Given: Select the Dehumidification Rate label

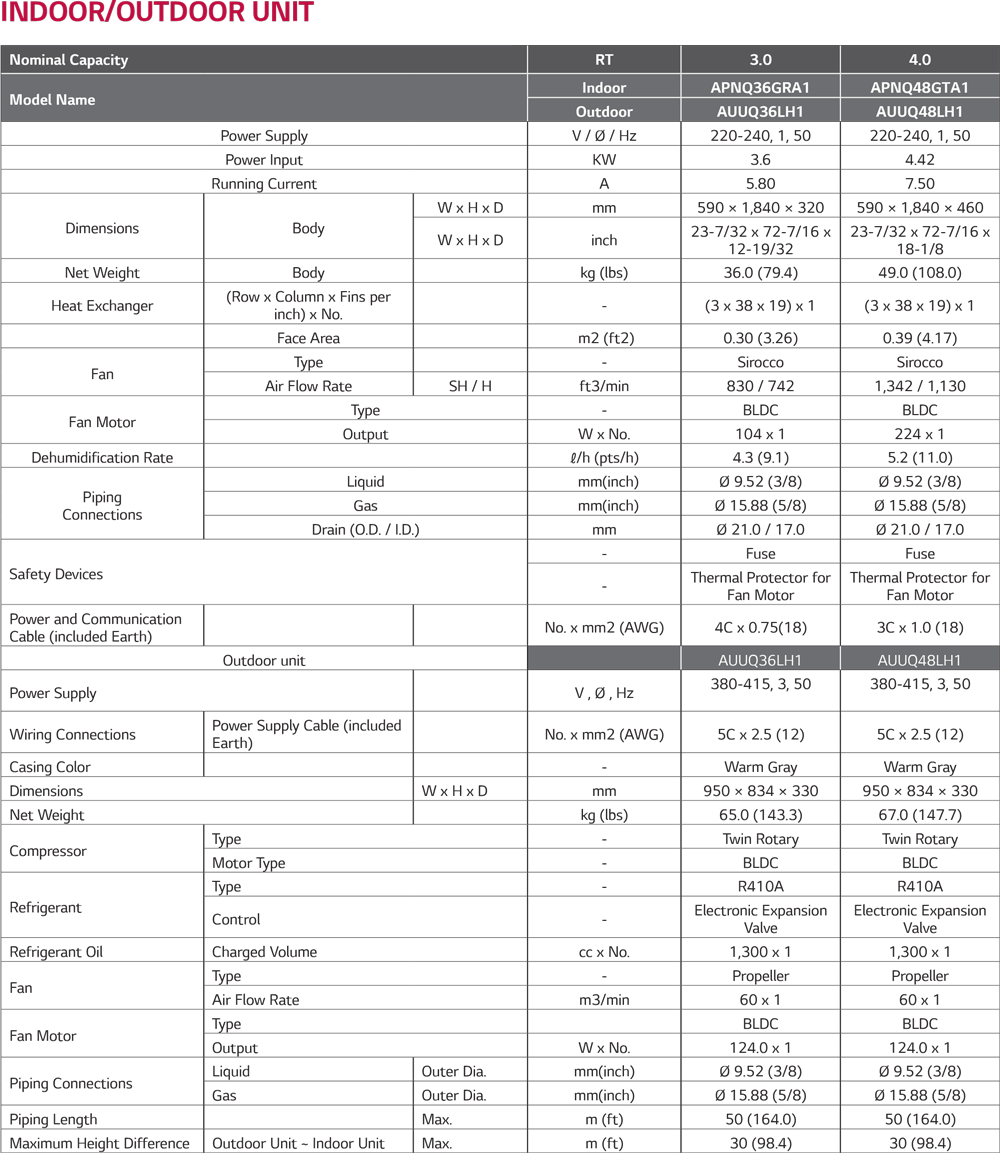Looking at the screenshot, I should [102, 457].
